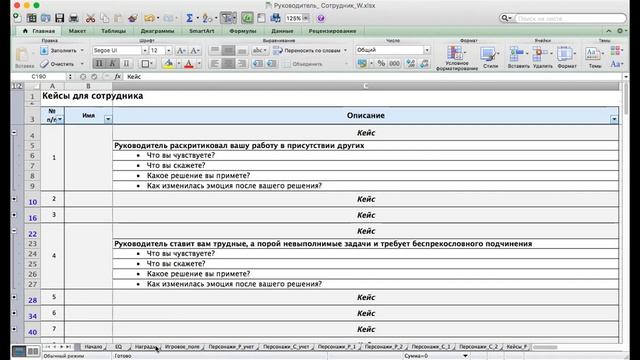Image resolution: width=640 pixels, height=360 pixels.
Task: Click the Delete cells icon
Action: point(542,58)
